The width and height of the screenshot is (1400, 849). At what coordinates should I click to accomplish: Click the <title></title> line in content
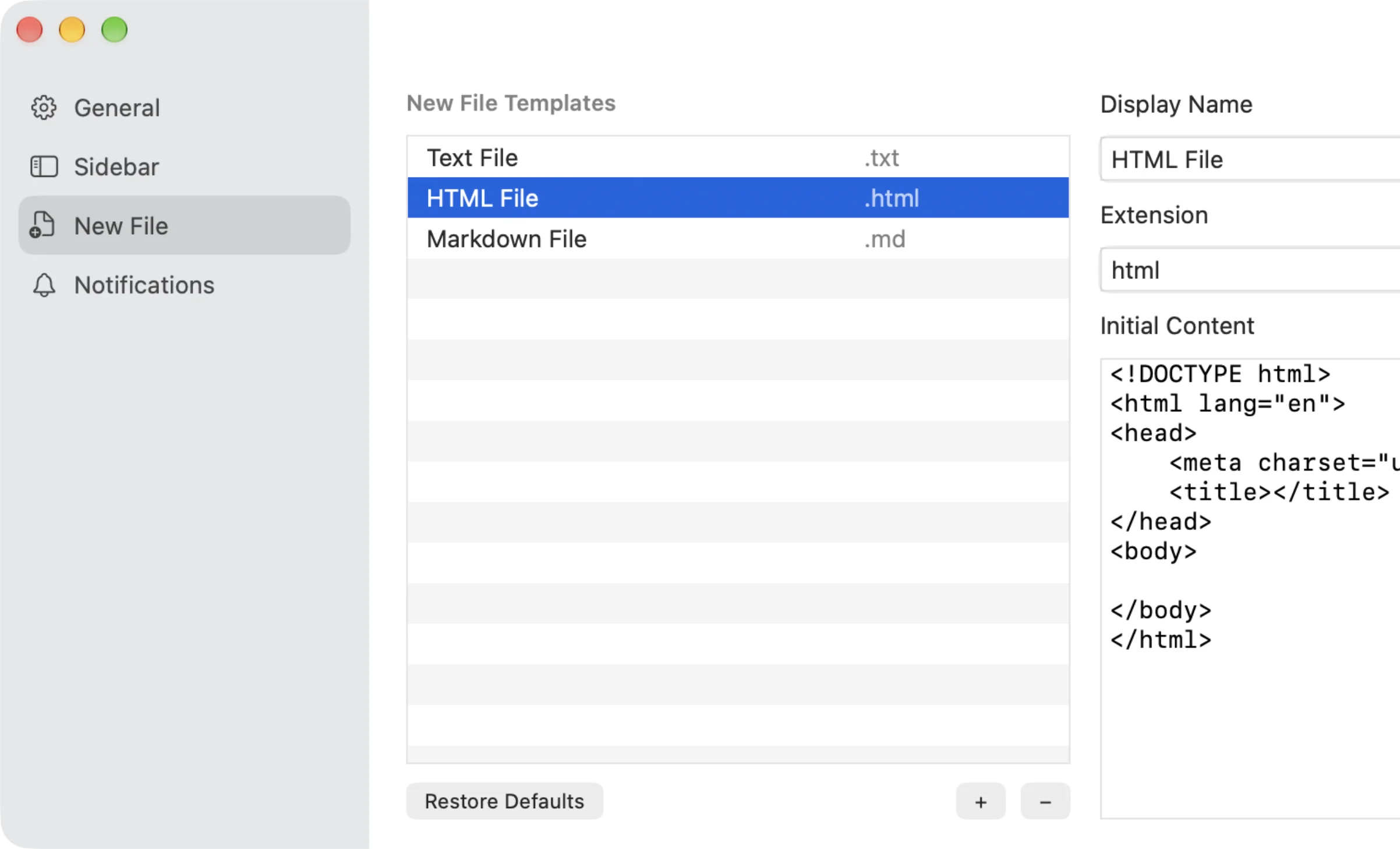tap(1279, 492)
